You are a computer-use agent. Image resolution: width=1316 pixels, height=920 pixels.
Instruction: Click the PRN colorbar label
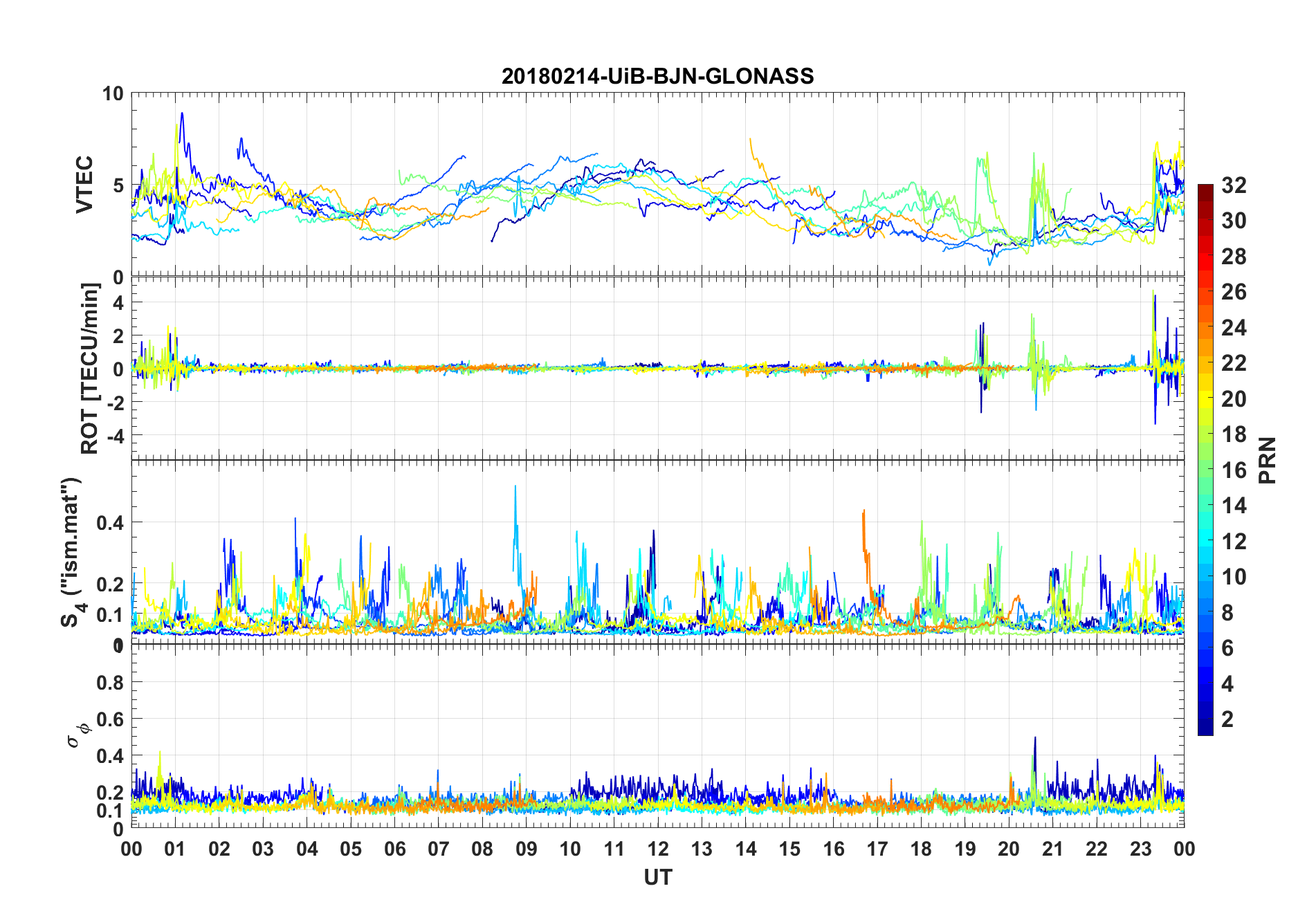(x=1268, y=461)
